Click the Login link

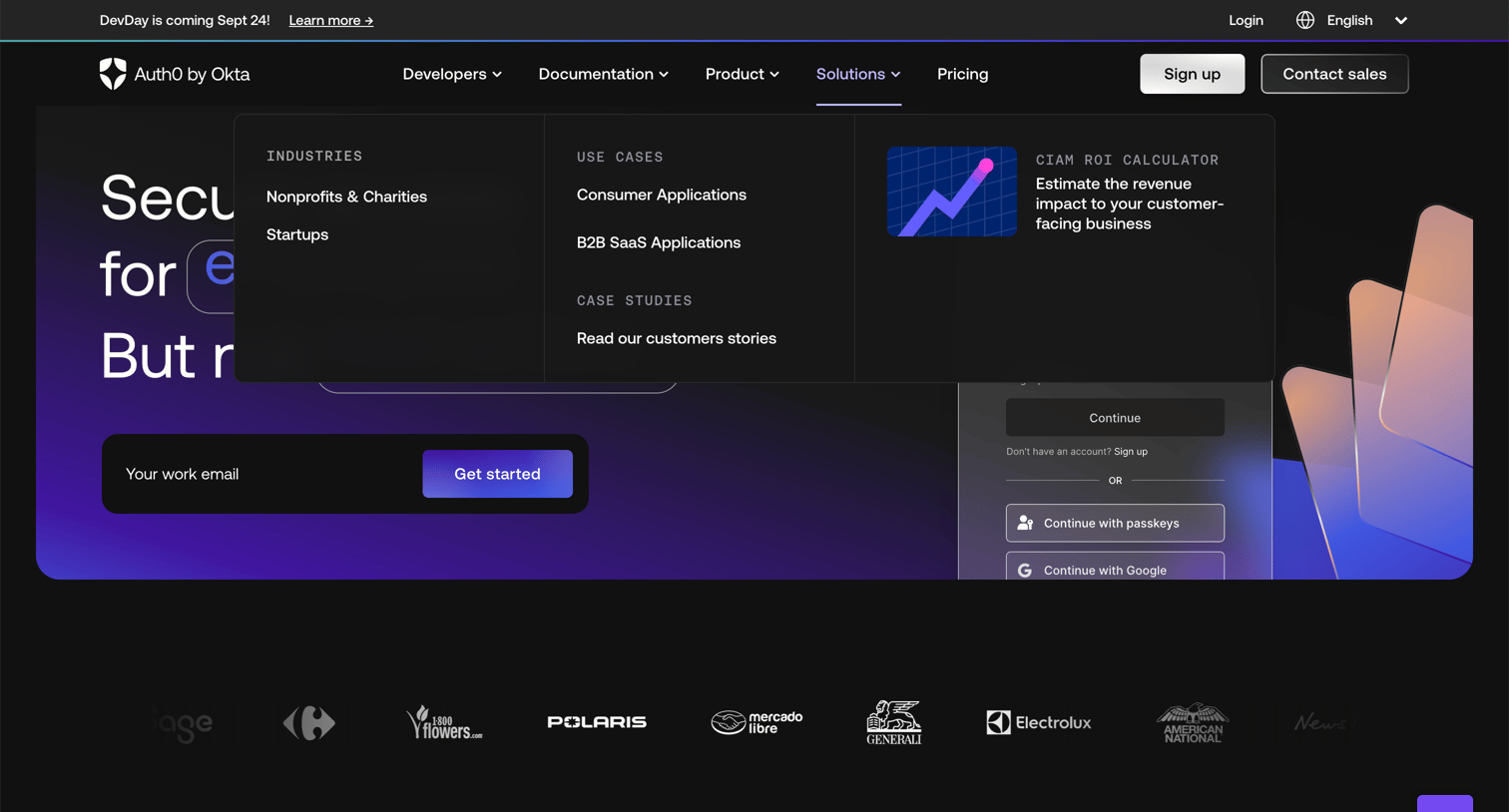pyautogui.click(x=1247, y=20)
